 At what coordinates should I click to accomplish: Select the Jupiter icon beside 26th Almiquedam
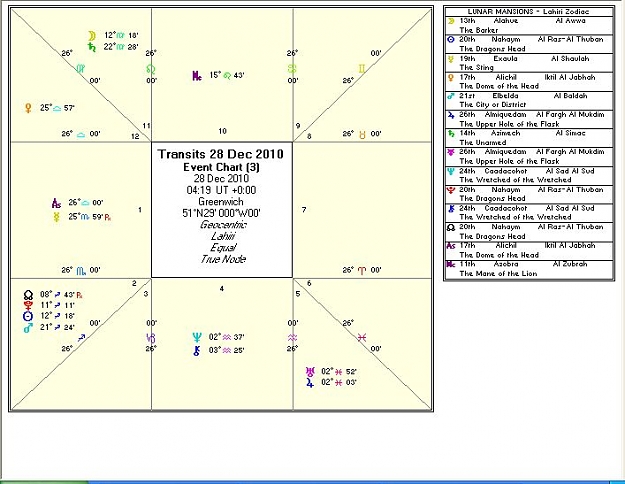[x=451, y=115]
